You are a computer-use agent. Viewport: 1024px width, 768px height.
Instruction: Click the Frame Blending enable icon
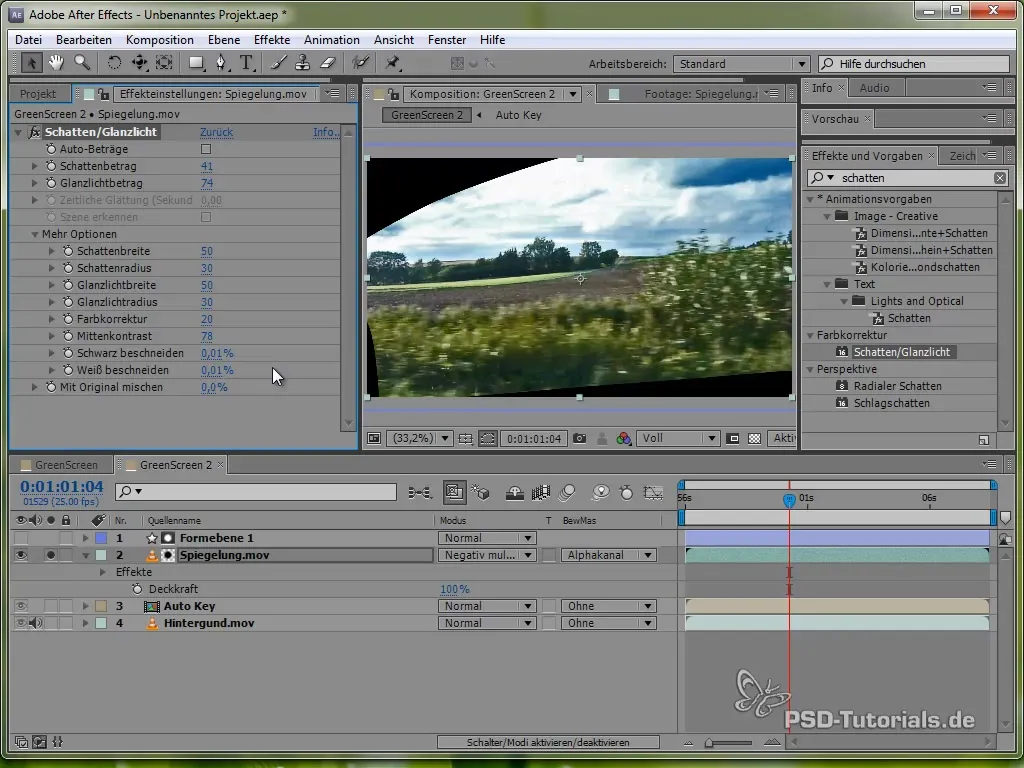click(x=541, y=492)
